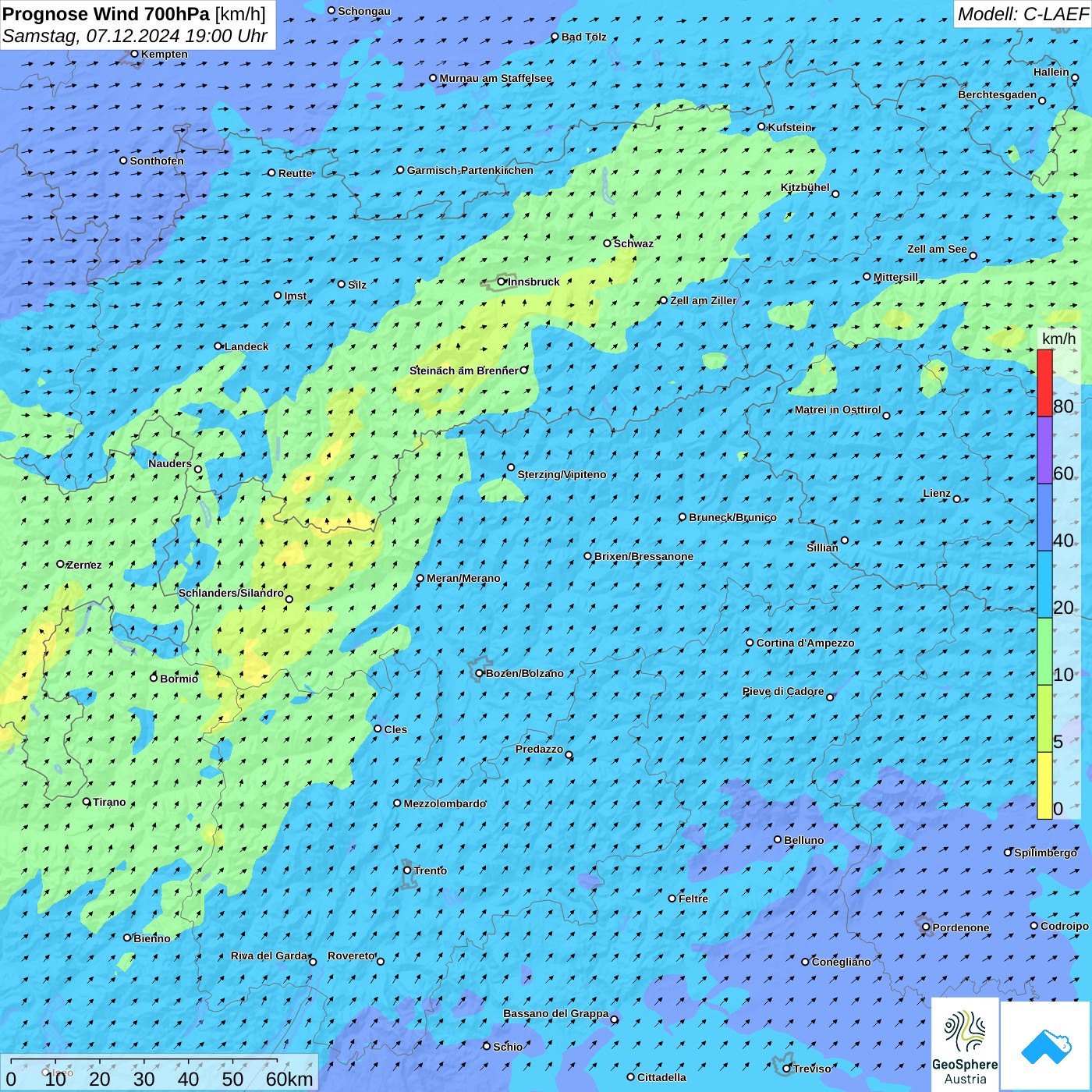The width and height of the screenshot is (1092, 1092).
Task: Click the Schongau city label
Action: 364,11
